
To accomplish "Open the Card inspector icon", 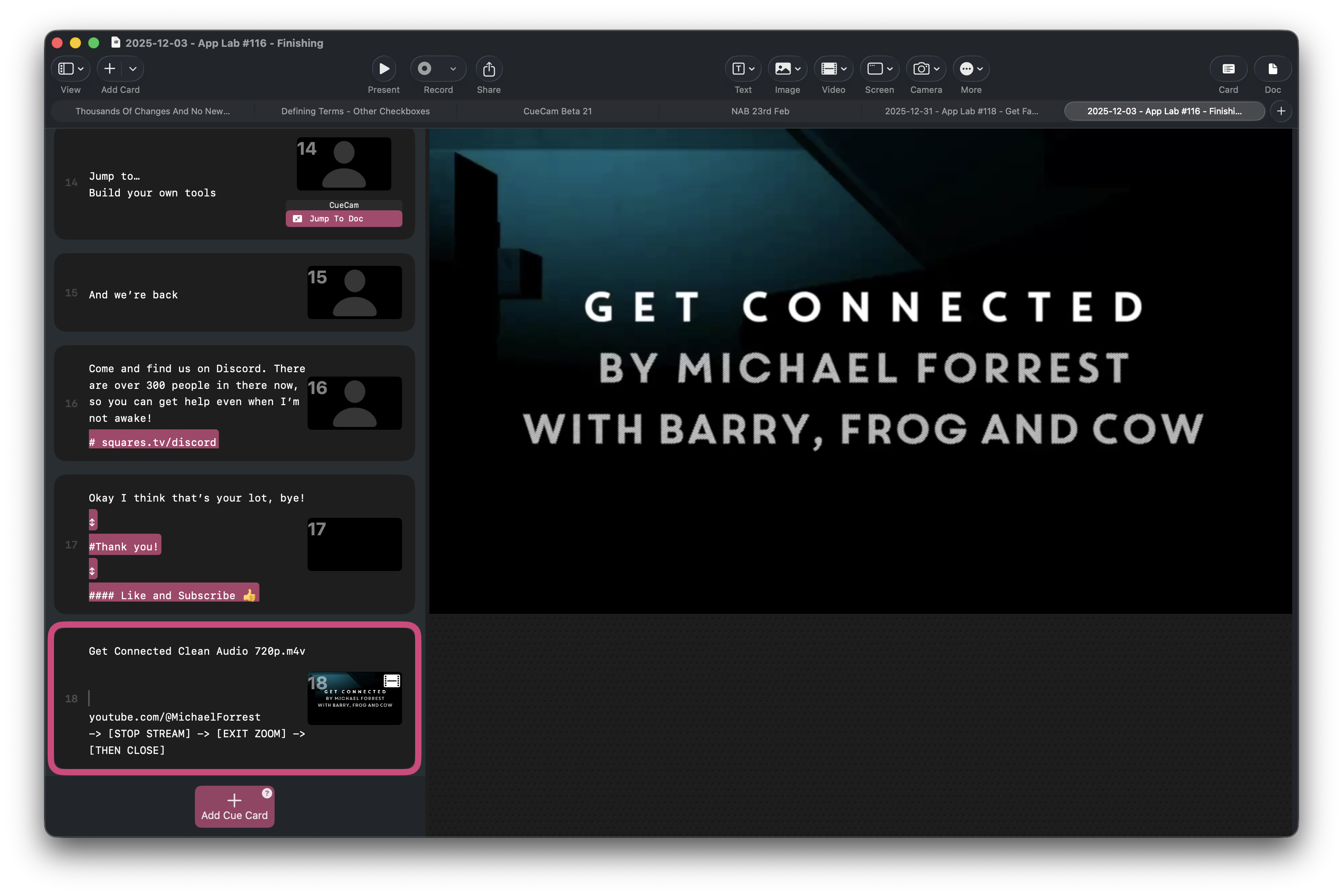I will 1228,69.
